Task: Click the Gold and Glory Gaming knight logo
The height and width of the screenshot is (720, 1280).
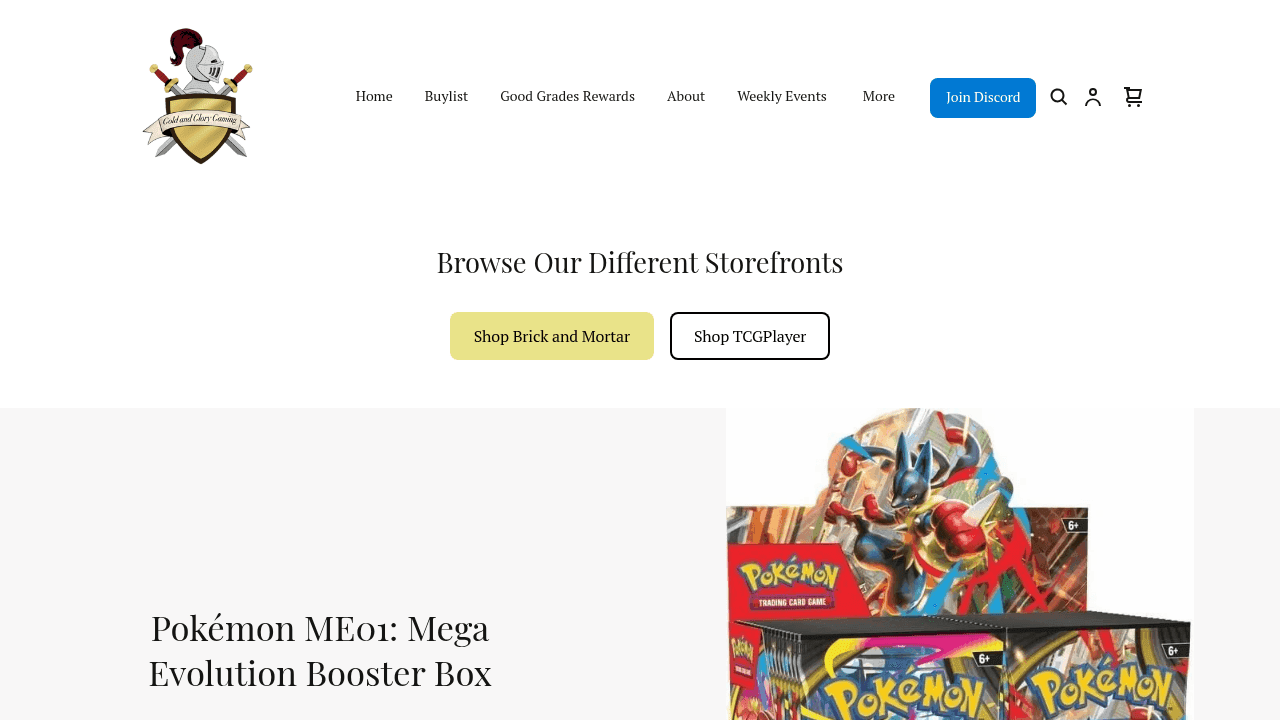Action: click(x=197, y=96)
